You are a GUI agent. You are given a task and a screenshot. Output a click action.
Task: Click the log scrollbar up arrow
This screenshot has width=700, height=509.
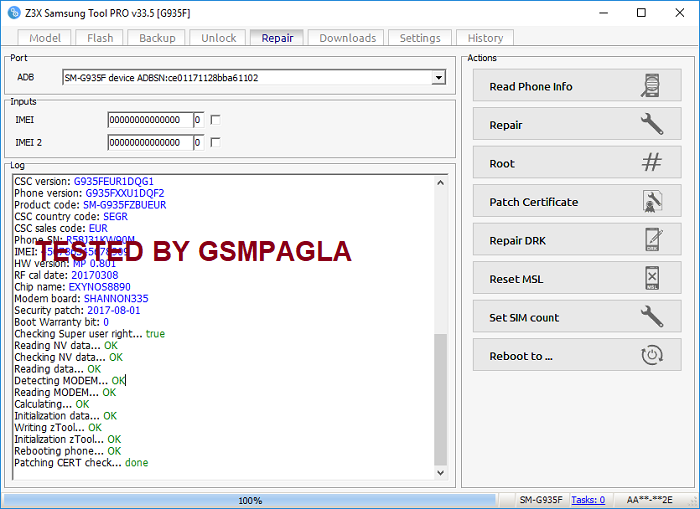[440, 182]
